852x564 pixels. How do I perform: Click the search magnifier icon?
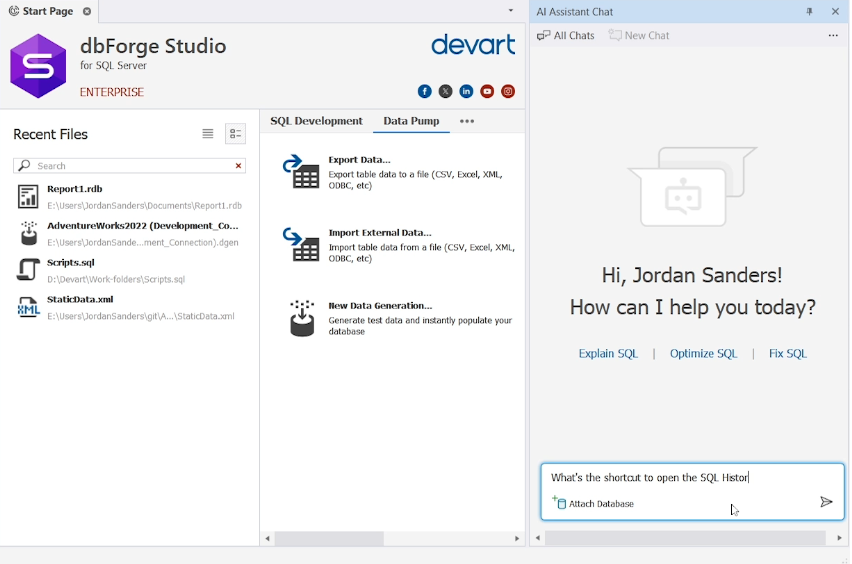(24, 165)
